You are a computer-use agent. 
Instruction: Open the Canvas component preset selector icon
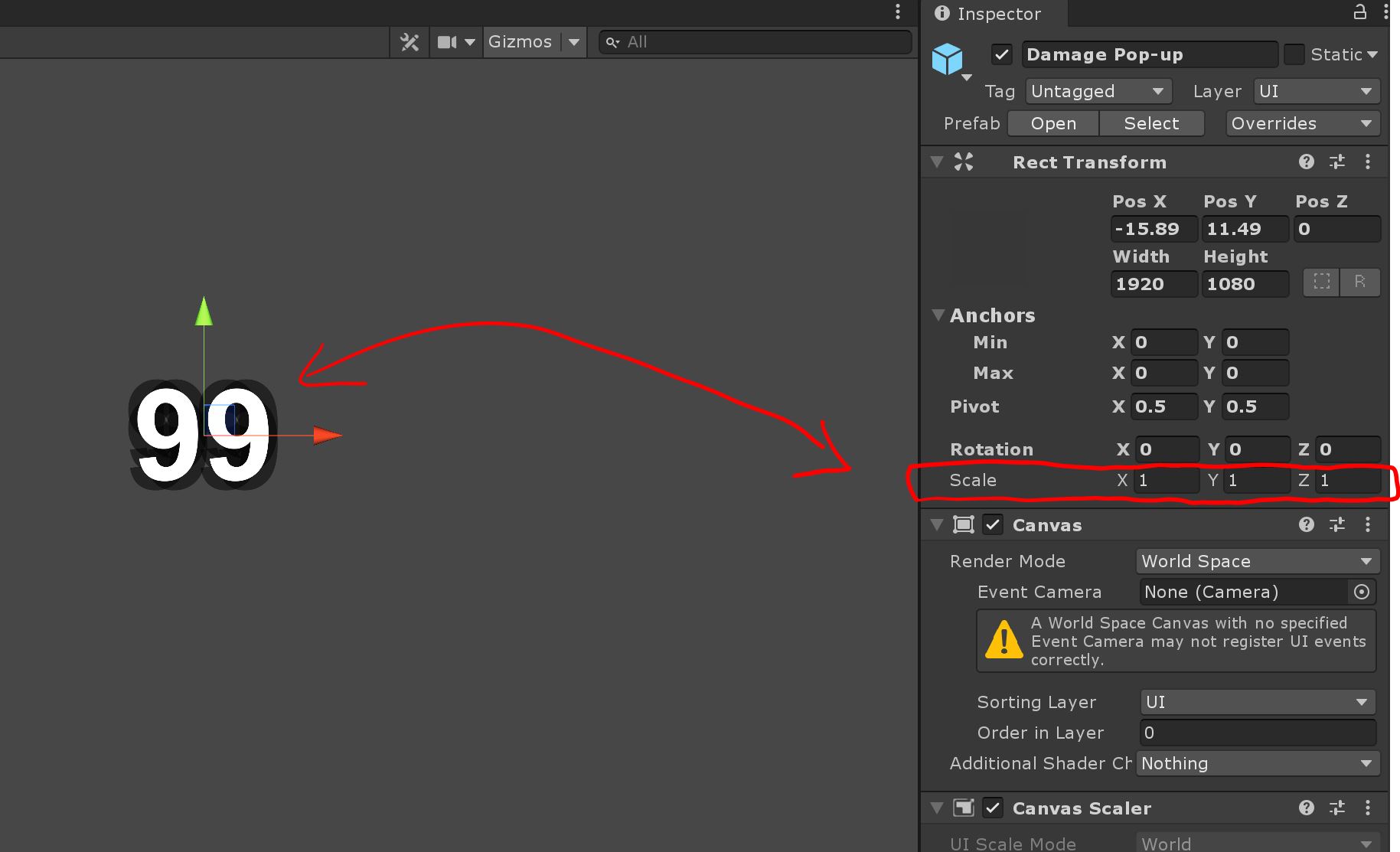tap(1337, 524)
